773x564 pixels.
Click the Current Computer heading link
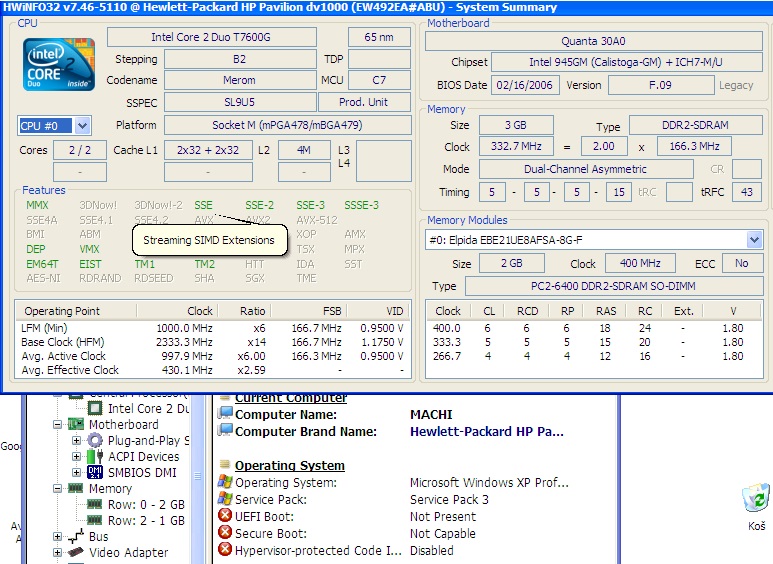291,398
